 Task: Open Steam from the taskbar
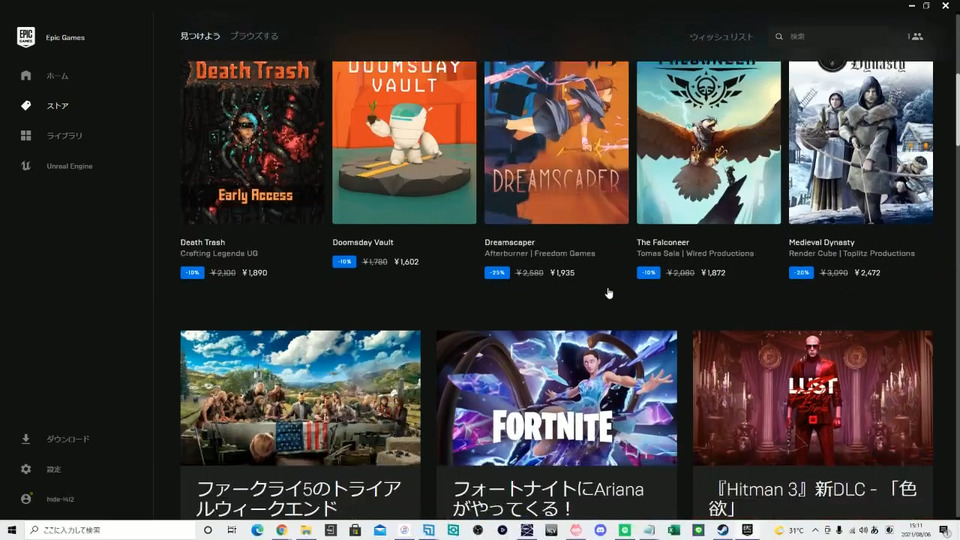click(722, 530)
